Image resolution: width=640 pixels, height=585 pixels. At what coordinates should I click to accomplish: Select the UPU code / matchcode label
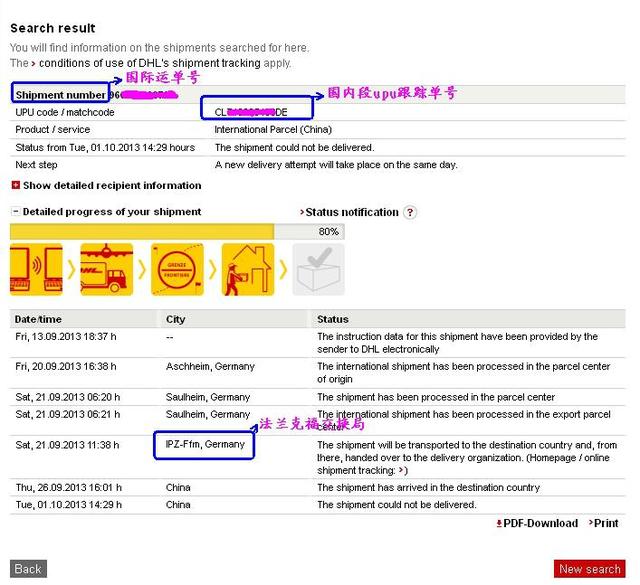[x=65, y=112]
